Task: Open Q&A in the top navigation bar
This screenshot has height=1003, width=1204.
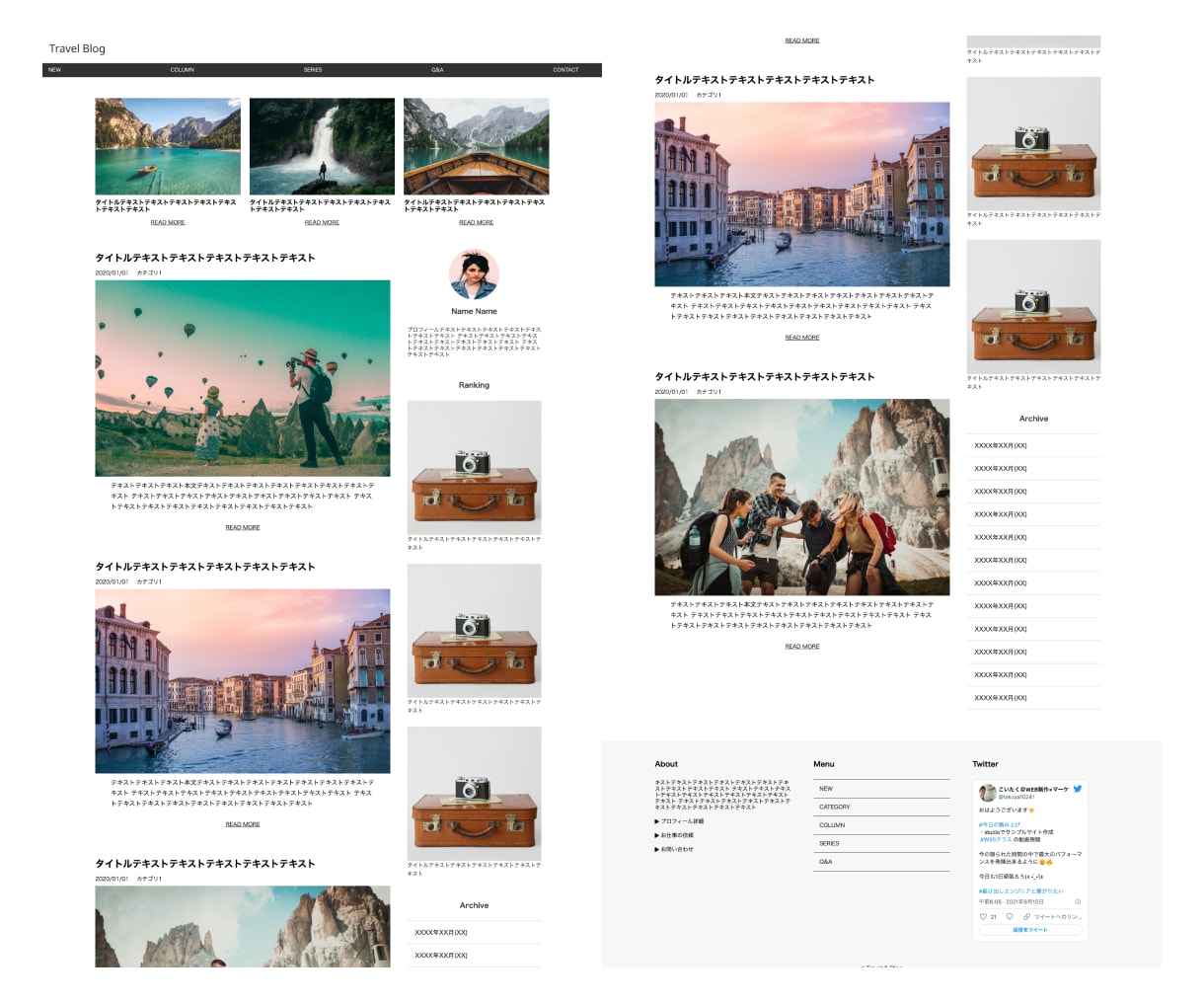Action: pos(437,70)
